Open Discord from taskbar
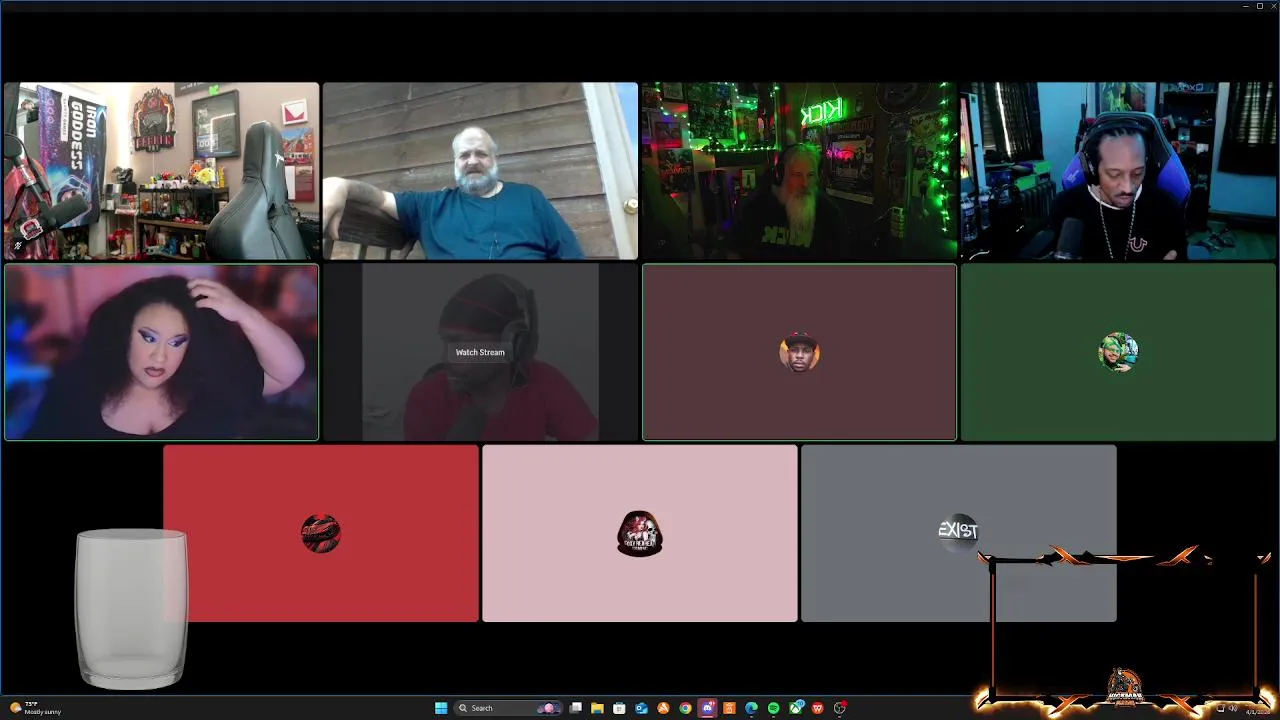Image resolution: width=1280 pixels, height=720 pixels. [707, 708]
